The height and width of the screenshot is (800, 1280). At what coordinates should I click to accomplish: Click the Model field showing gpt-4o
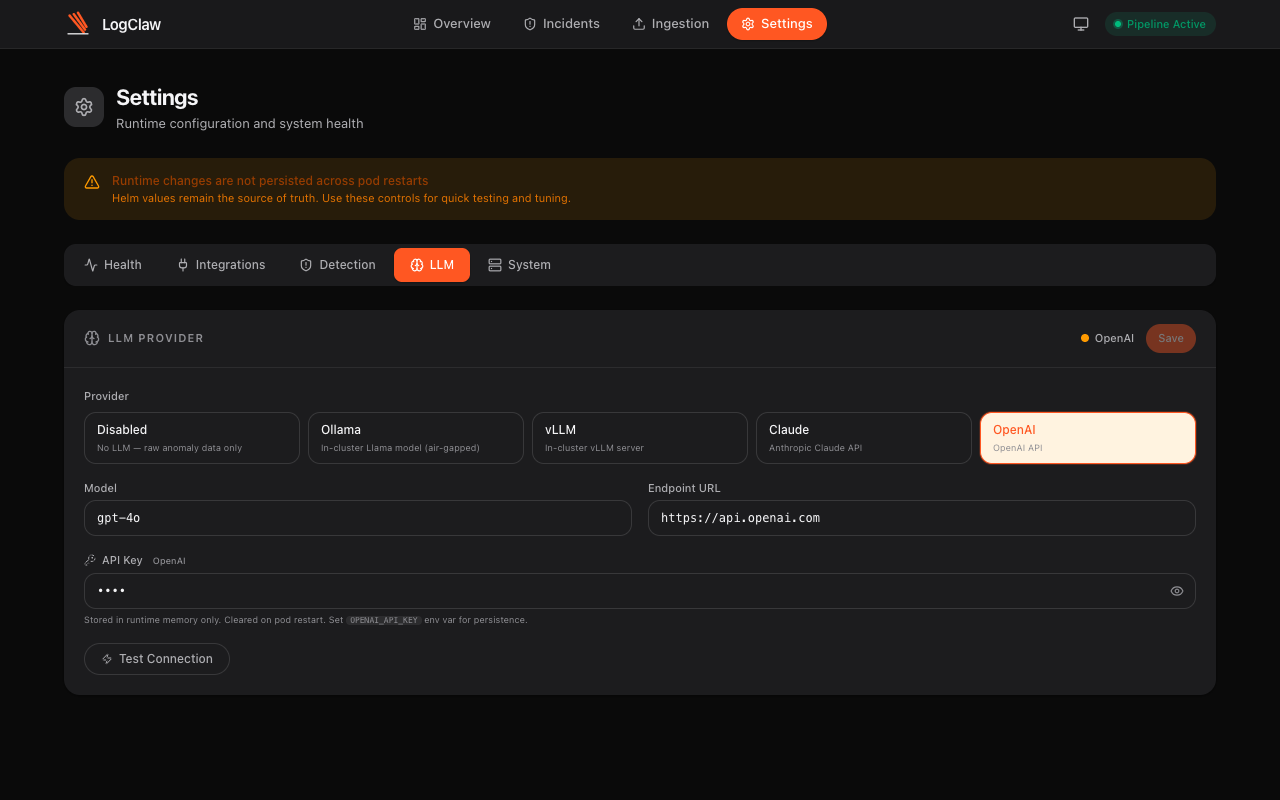pos(357,518)
